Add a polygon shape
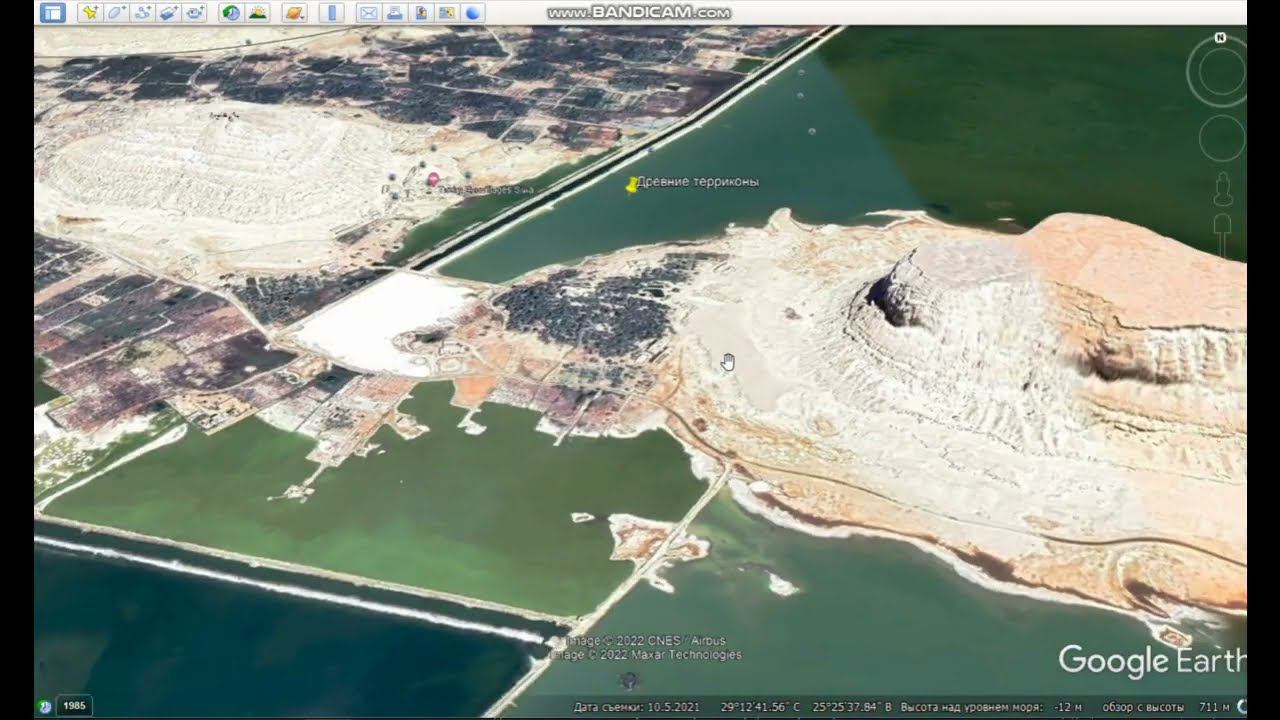 (116, 13)
